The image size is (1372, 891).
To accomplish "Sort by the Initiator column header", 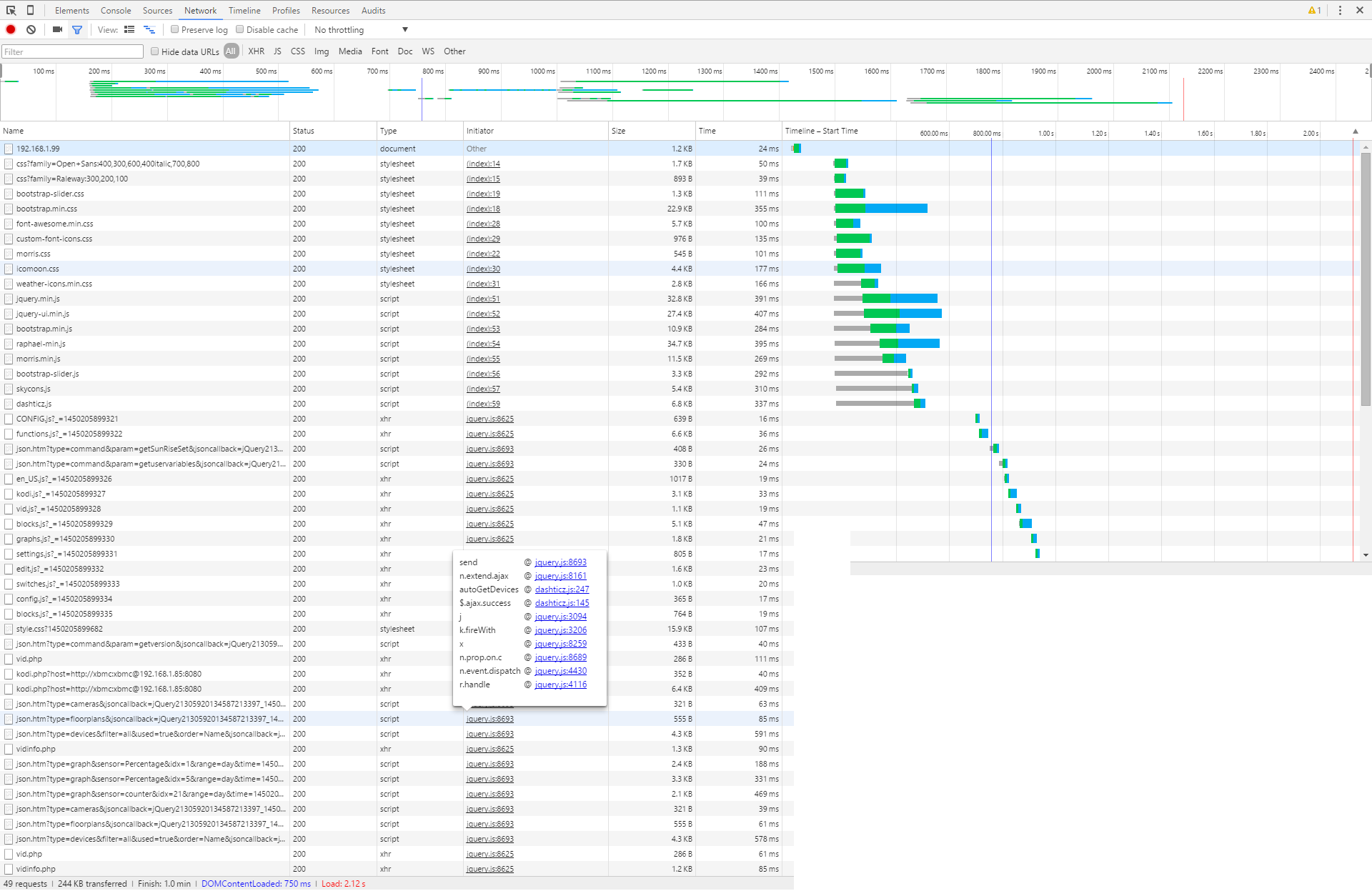I will [536, 131].
